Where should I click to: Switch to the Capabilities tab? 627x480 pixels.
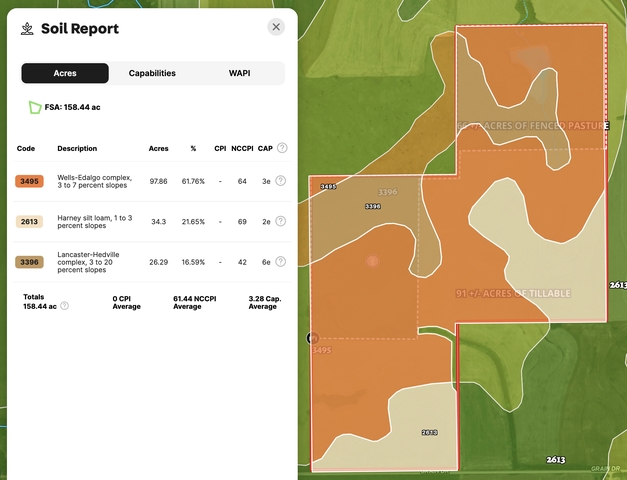(152, 73)
